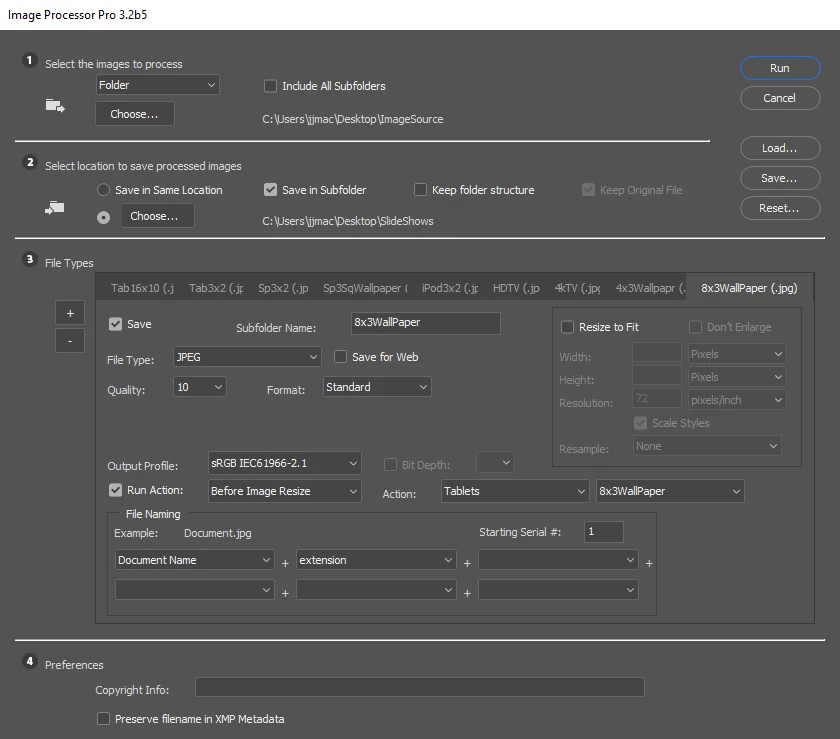
Task: Select the 8x3WallPaper (.jpg) tab
Action: point(749,288)
